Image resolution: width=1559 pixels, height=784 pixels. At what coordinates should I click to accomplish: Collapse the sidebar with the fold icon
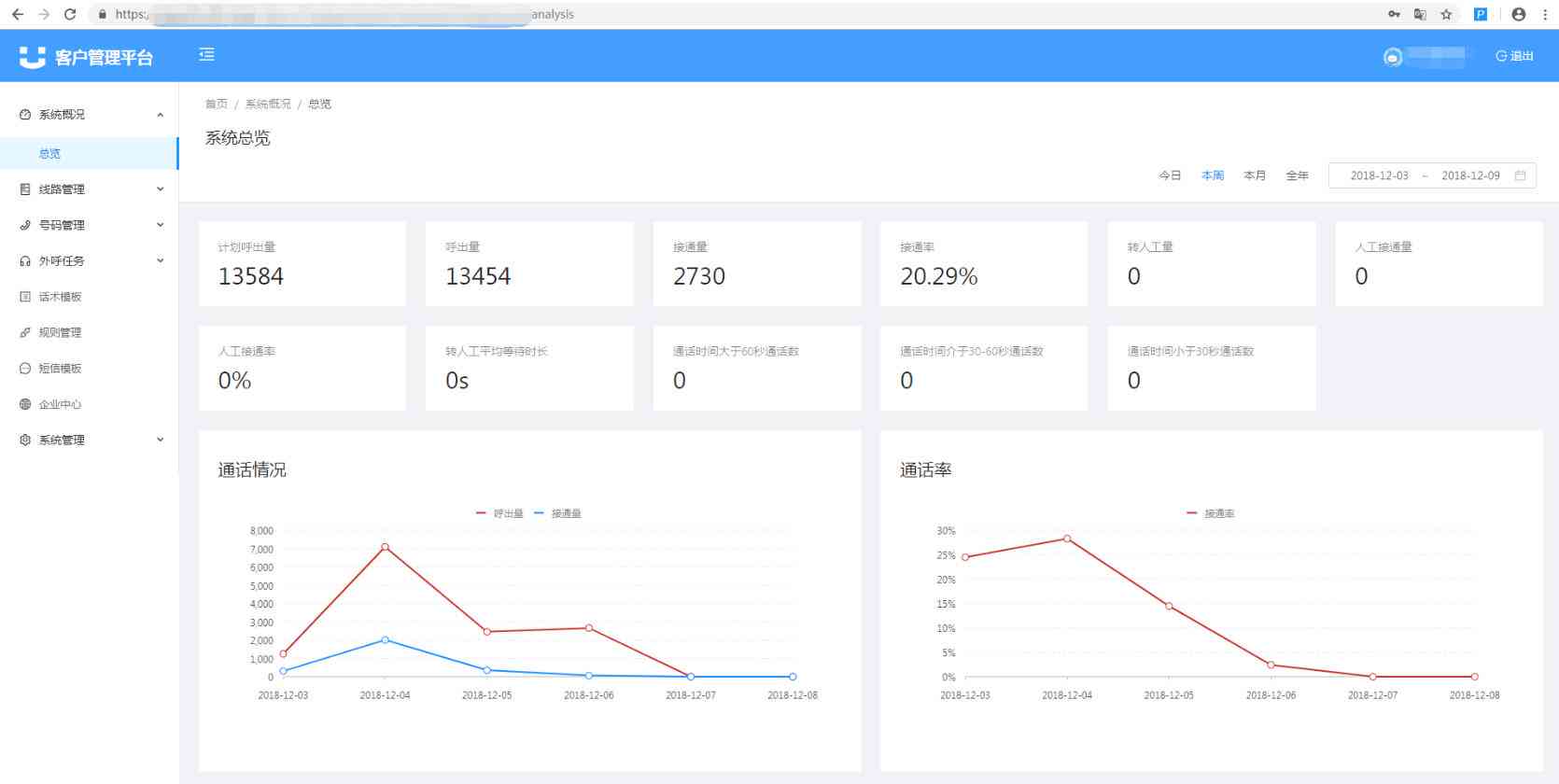click(206, 55)
